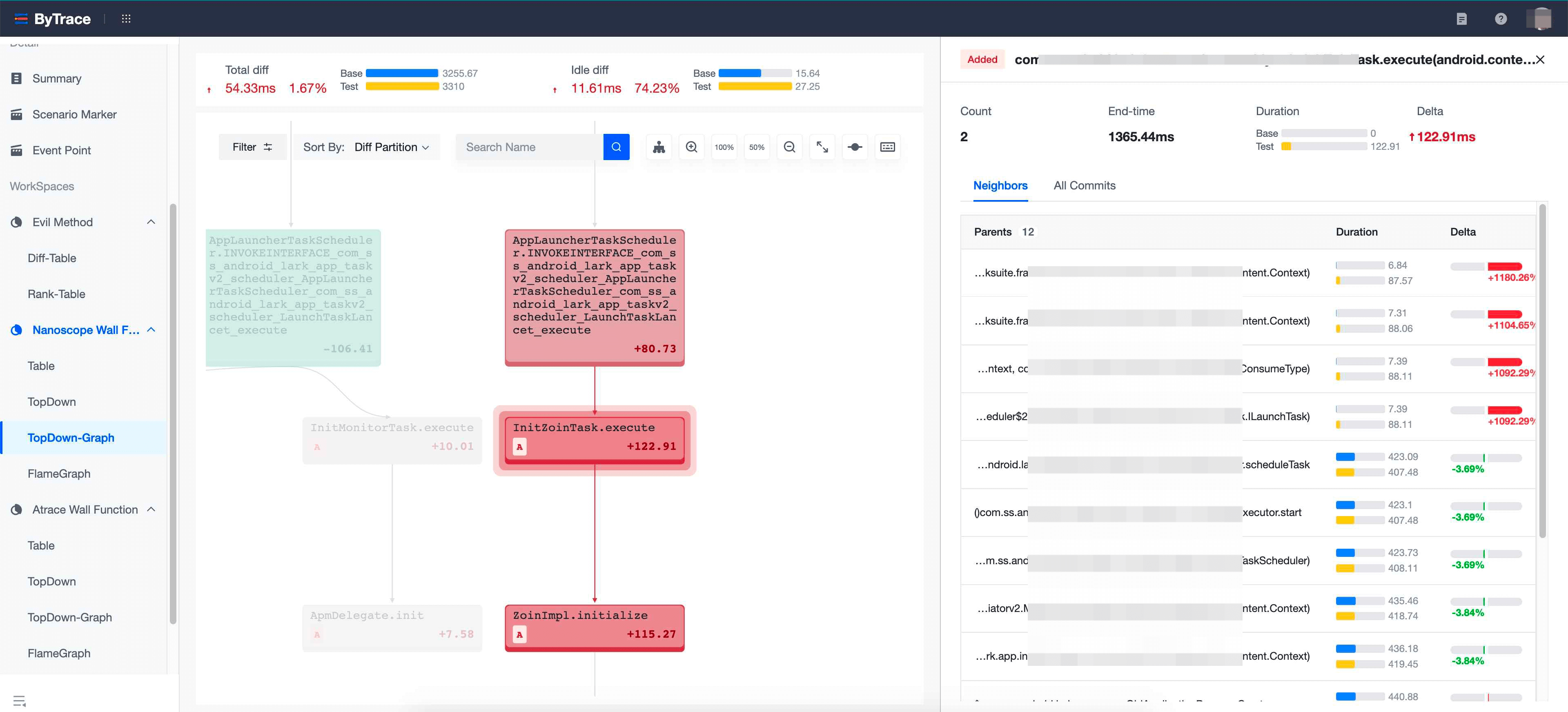Open the apps grid menu icon
This screenshot has width=1568, height=712.
[x=126, y=18]
